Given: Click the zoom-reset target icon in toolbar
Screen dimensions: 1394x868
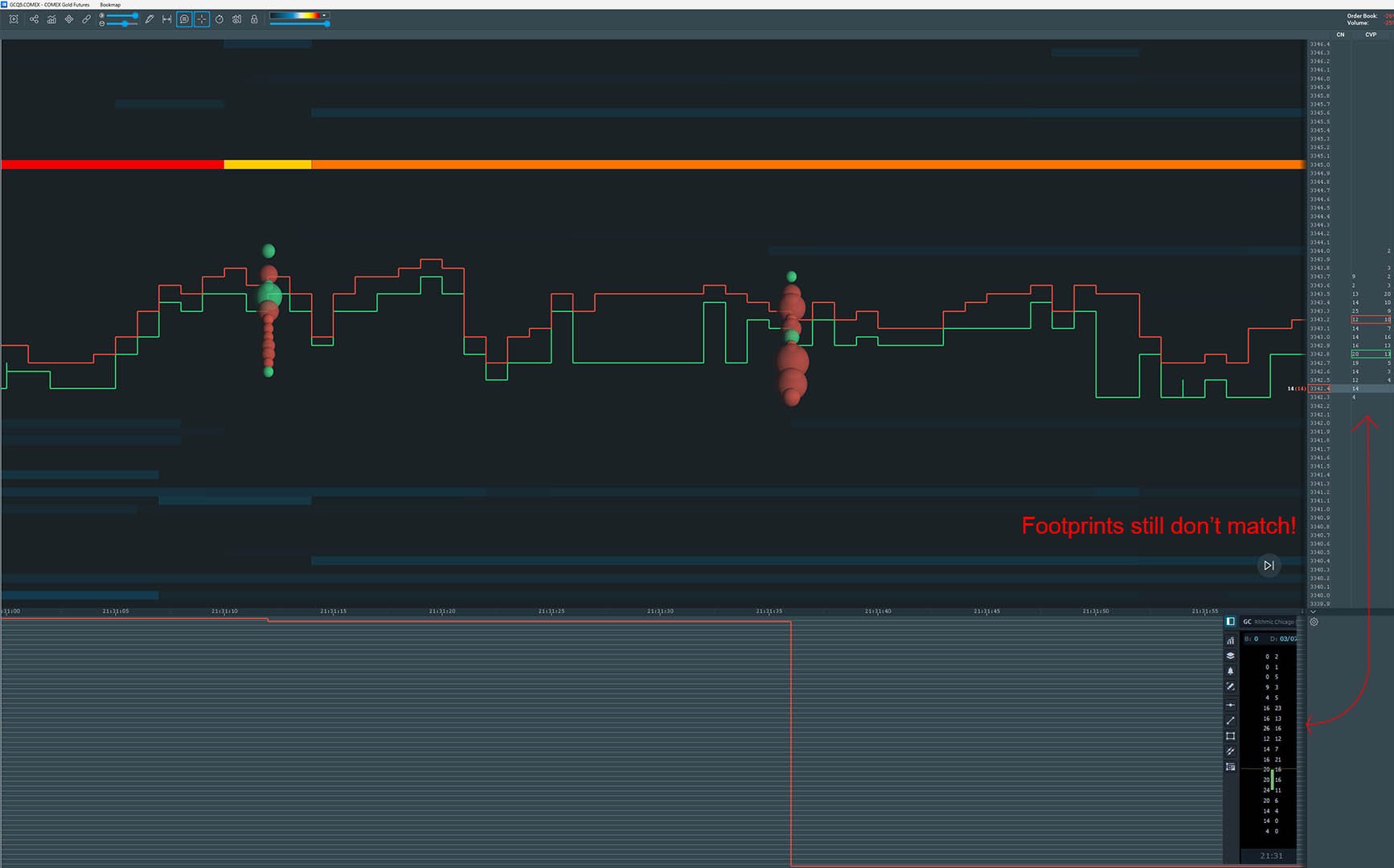Looking at the screenshot, I should tap(14, 19).
